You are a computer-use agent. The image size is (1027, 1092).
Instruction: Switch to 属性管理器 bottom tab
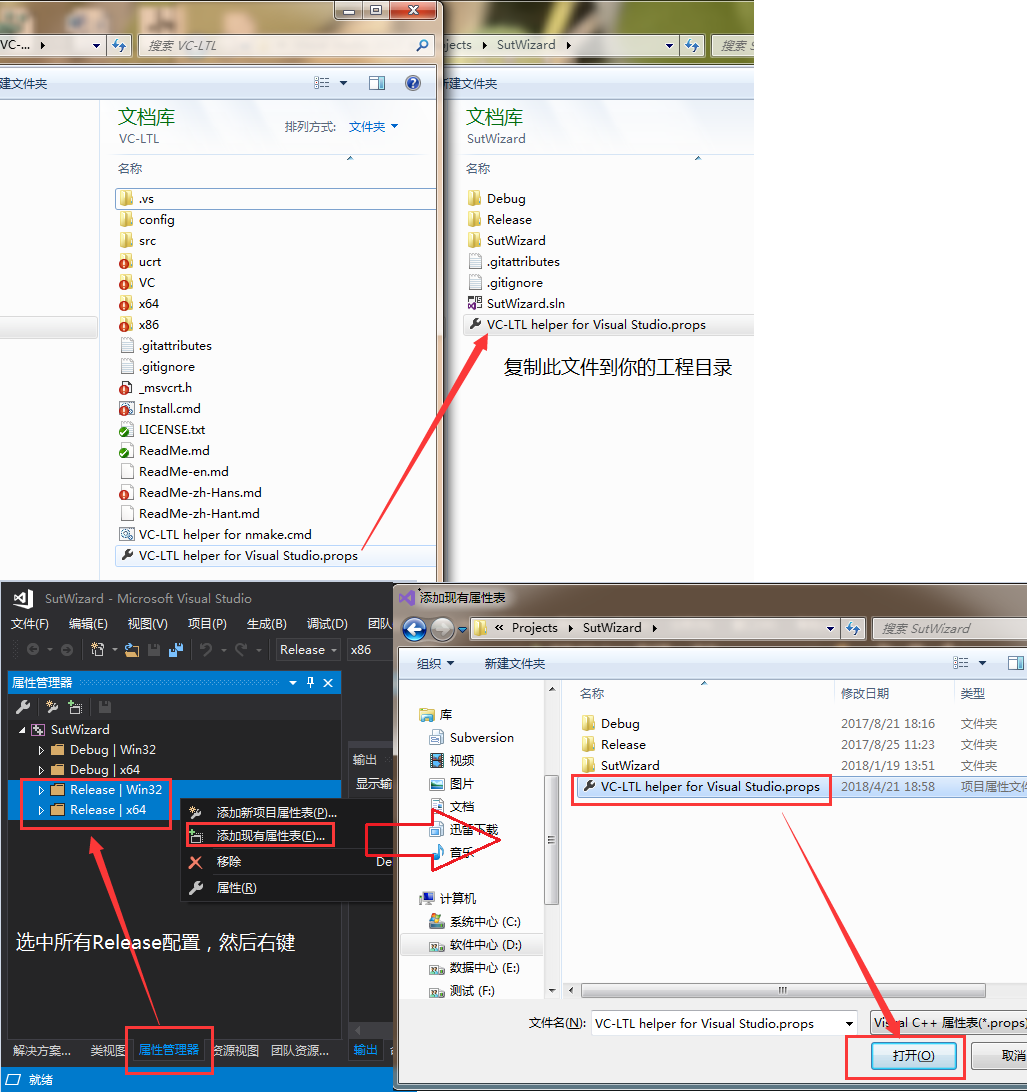(x=168, y=1050)
